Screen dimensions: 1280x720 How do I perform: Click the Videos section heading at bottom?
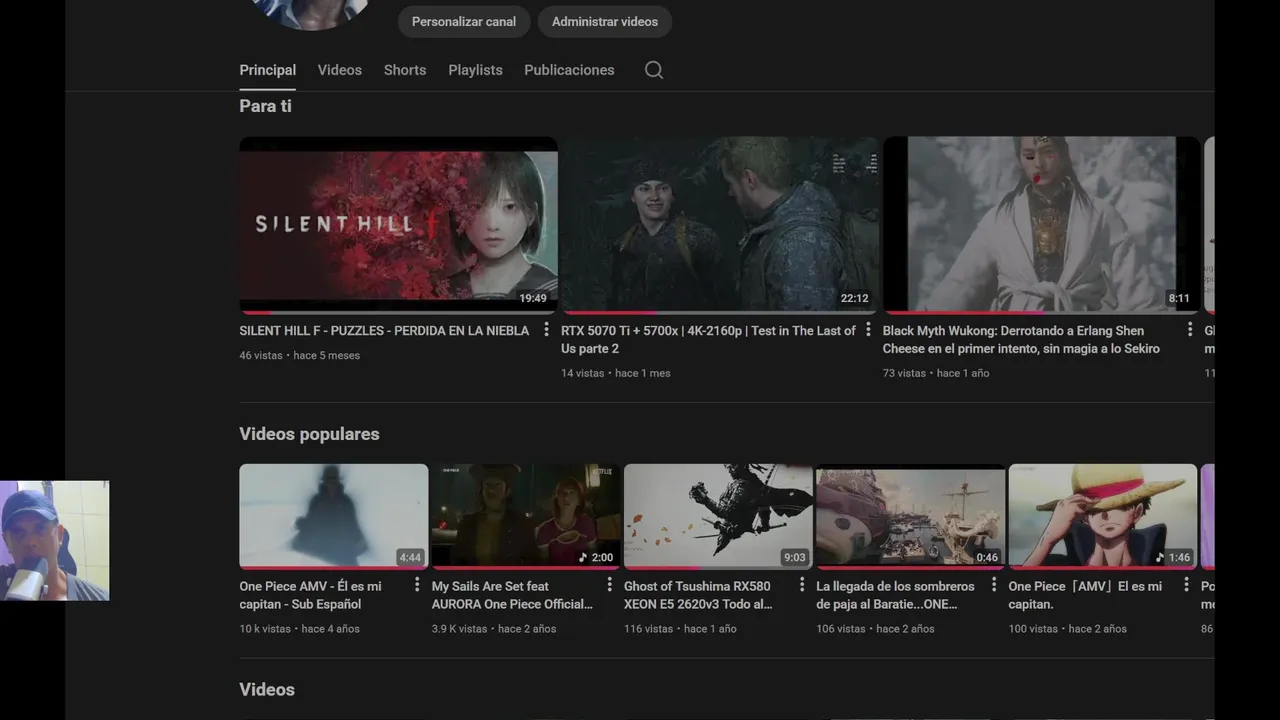[267, 690]
